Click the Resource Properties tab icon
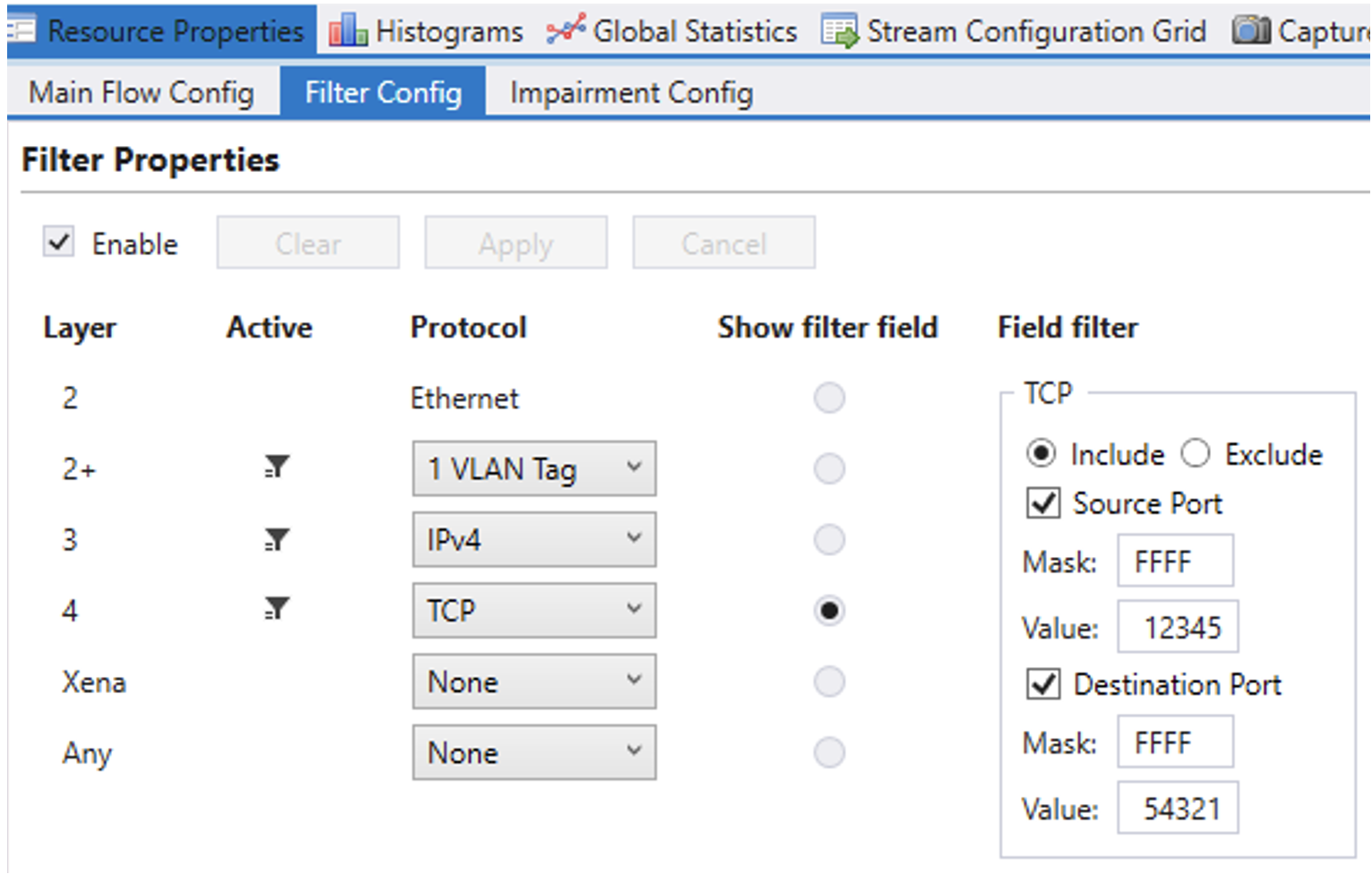 tap(20, 30)
